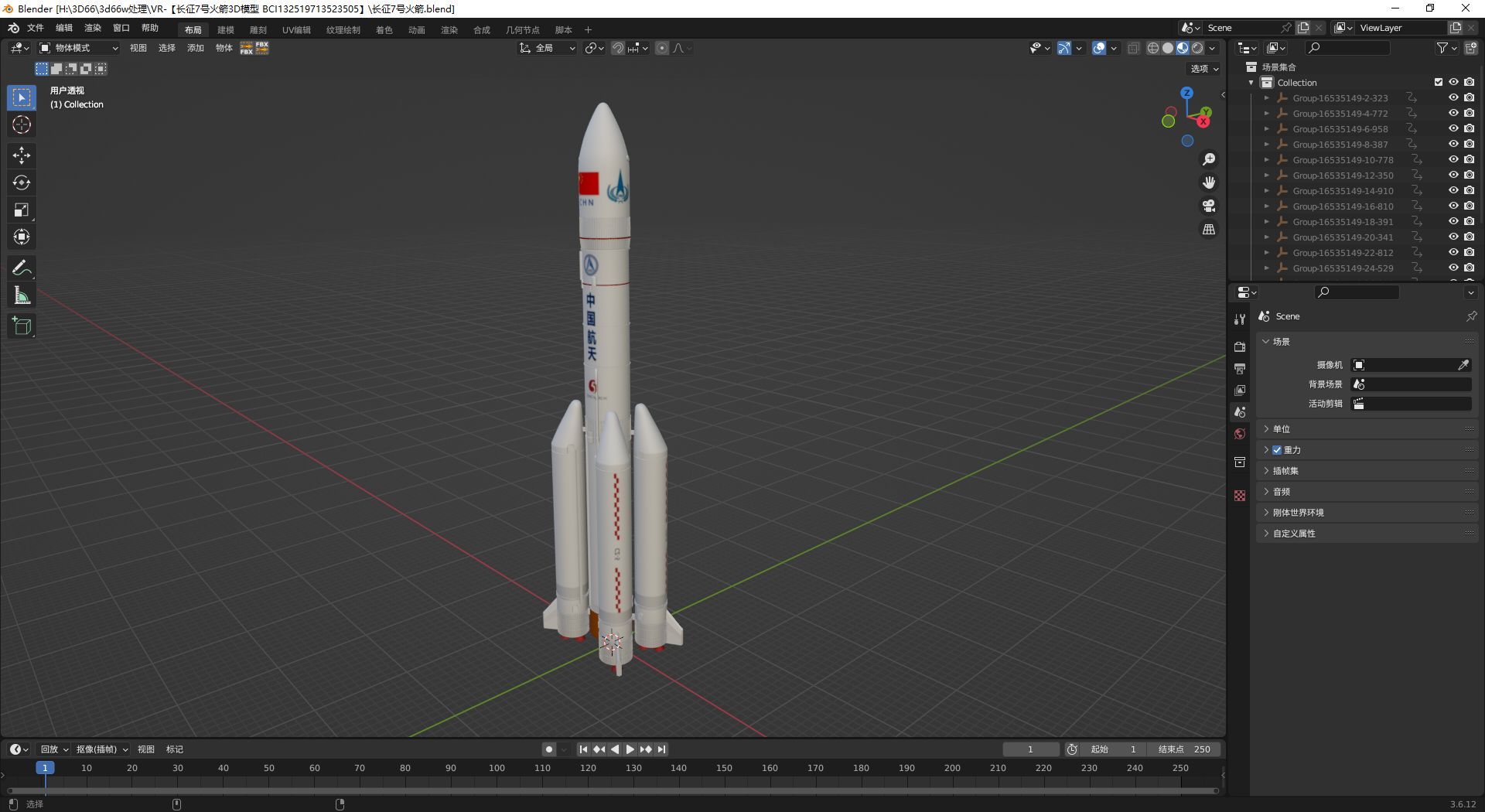Select the Transform tool

tap(22, 237)
